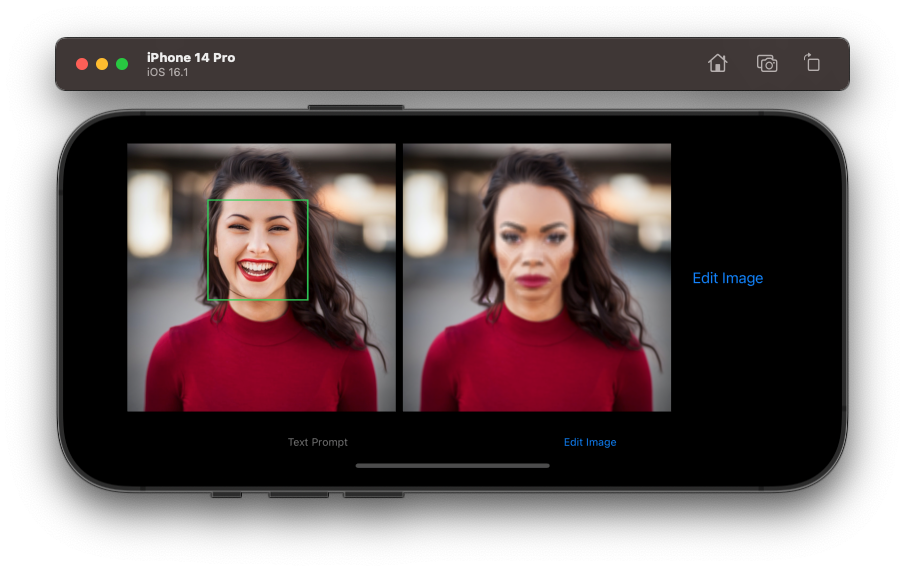Take a simulator screenshot with camera icon
The image size is (905, 576).
767,63
